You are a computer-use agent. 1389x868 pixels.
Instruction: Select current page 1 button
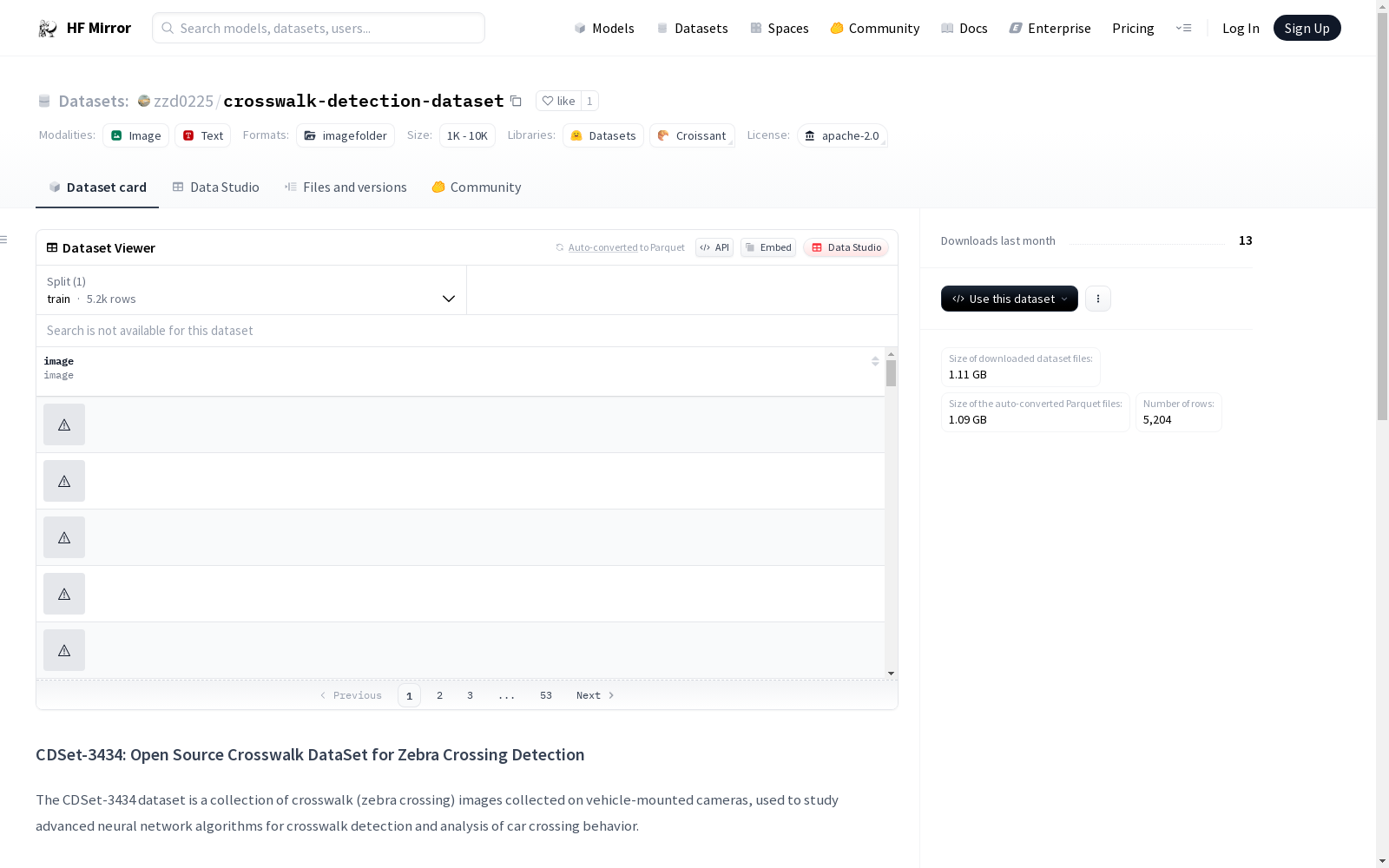pyautogui.click(x=409, y=695)
